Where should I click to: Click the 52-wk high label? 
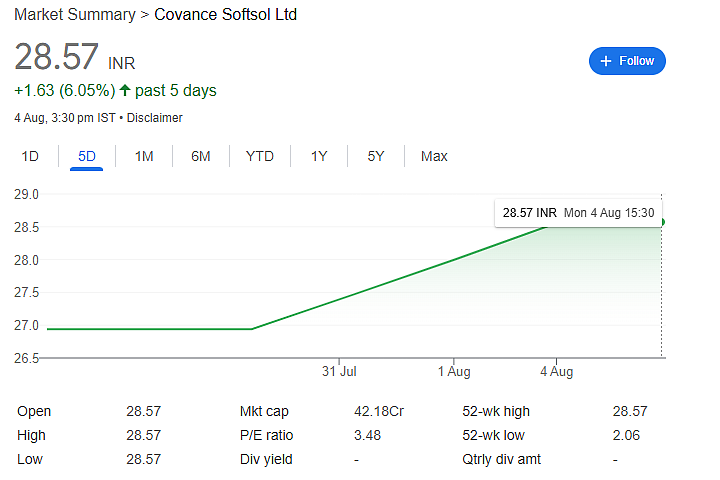click(496, 412)
